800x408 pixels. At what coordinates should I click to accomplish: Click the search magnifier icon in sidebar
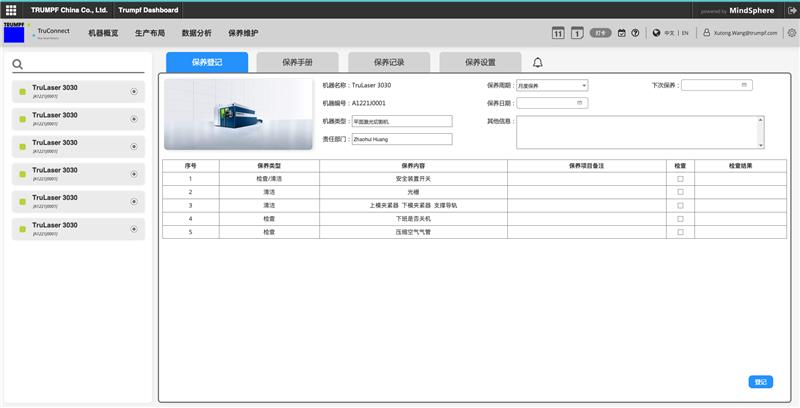coord(18,65)
